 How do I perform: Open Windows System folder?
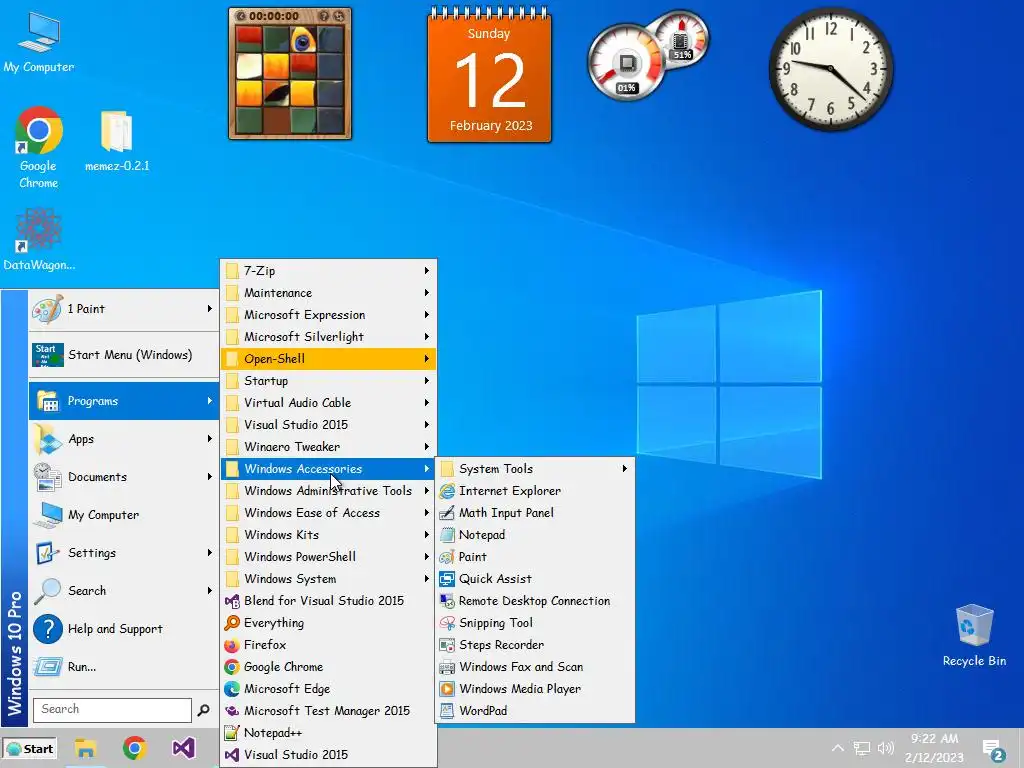328,579
